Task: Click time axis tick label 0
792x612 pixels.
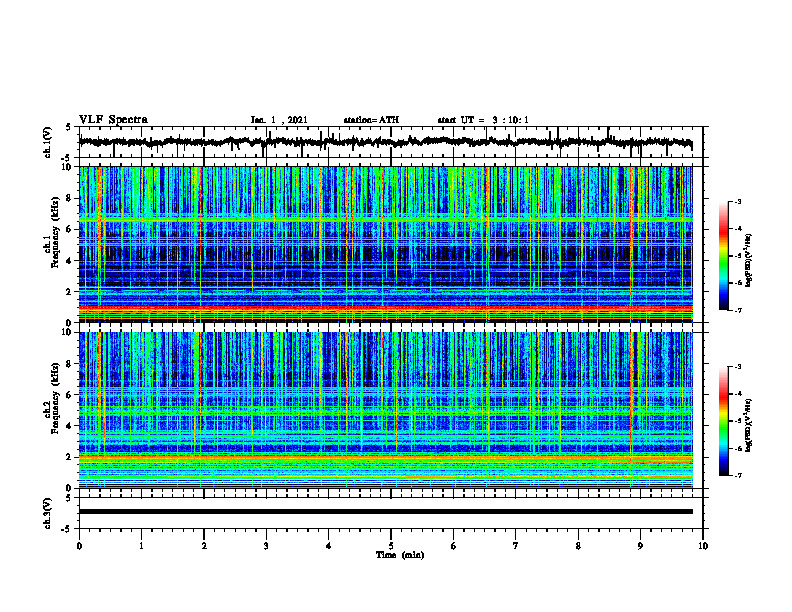Action: [x=79, y=546]
